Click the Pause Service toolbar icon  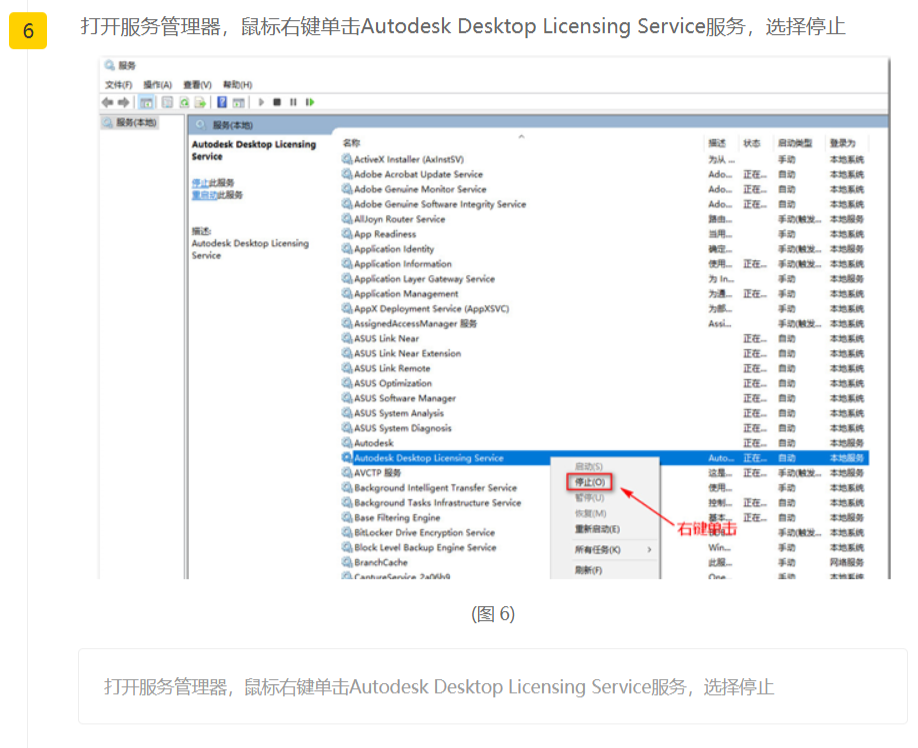(293, 102)
